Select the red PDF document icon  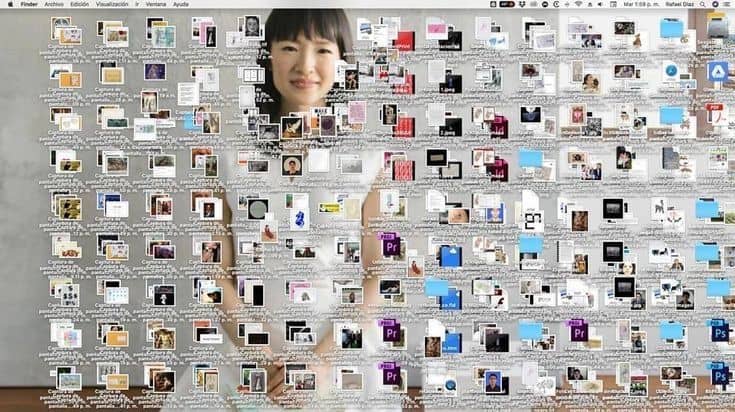coord(716,114)
